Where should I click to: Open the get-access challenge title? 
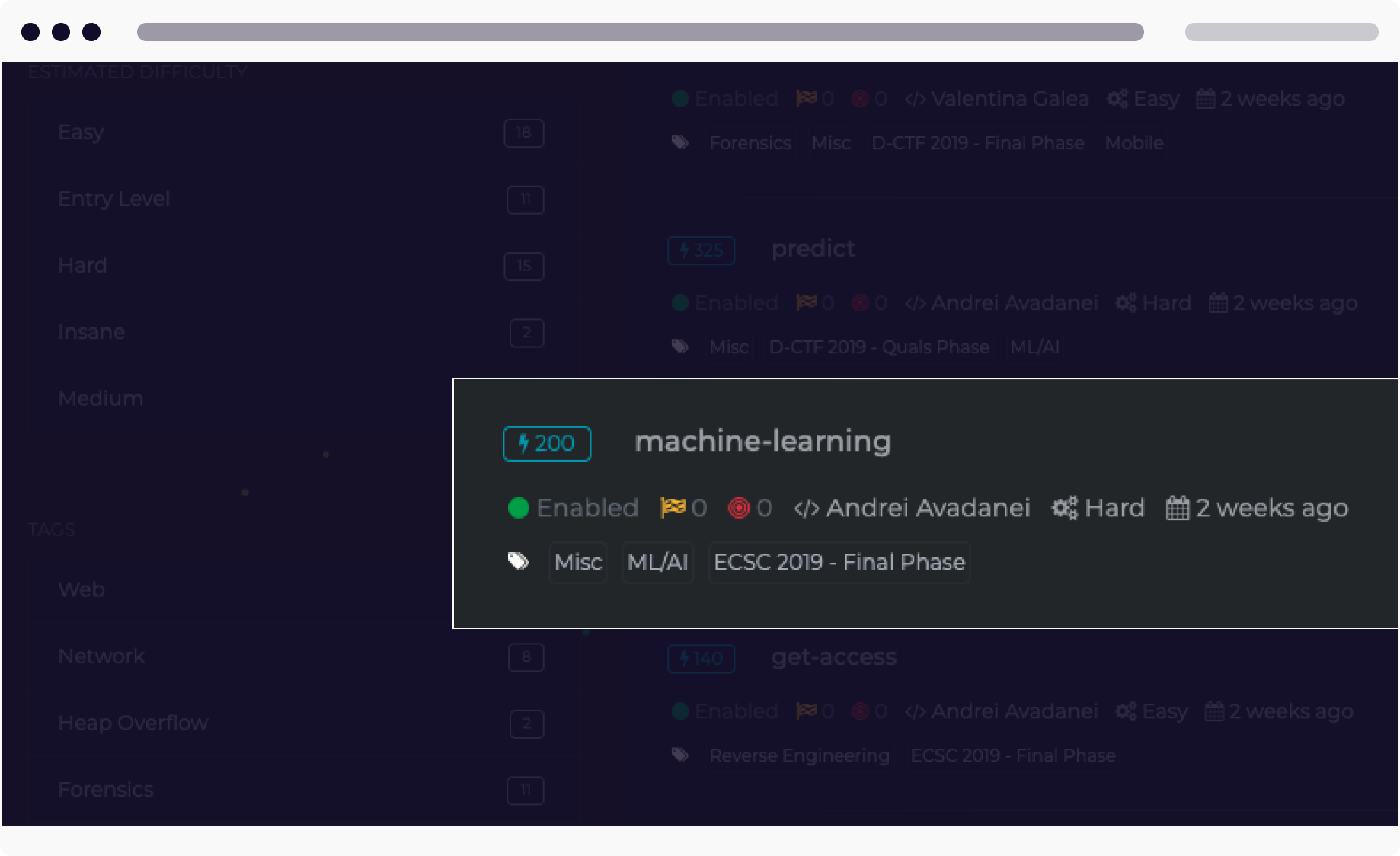tap(833, 658)
